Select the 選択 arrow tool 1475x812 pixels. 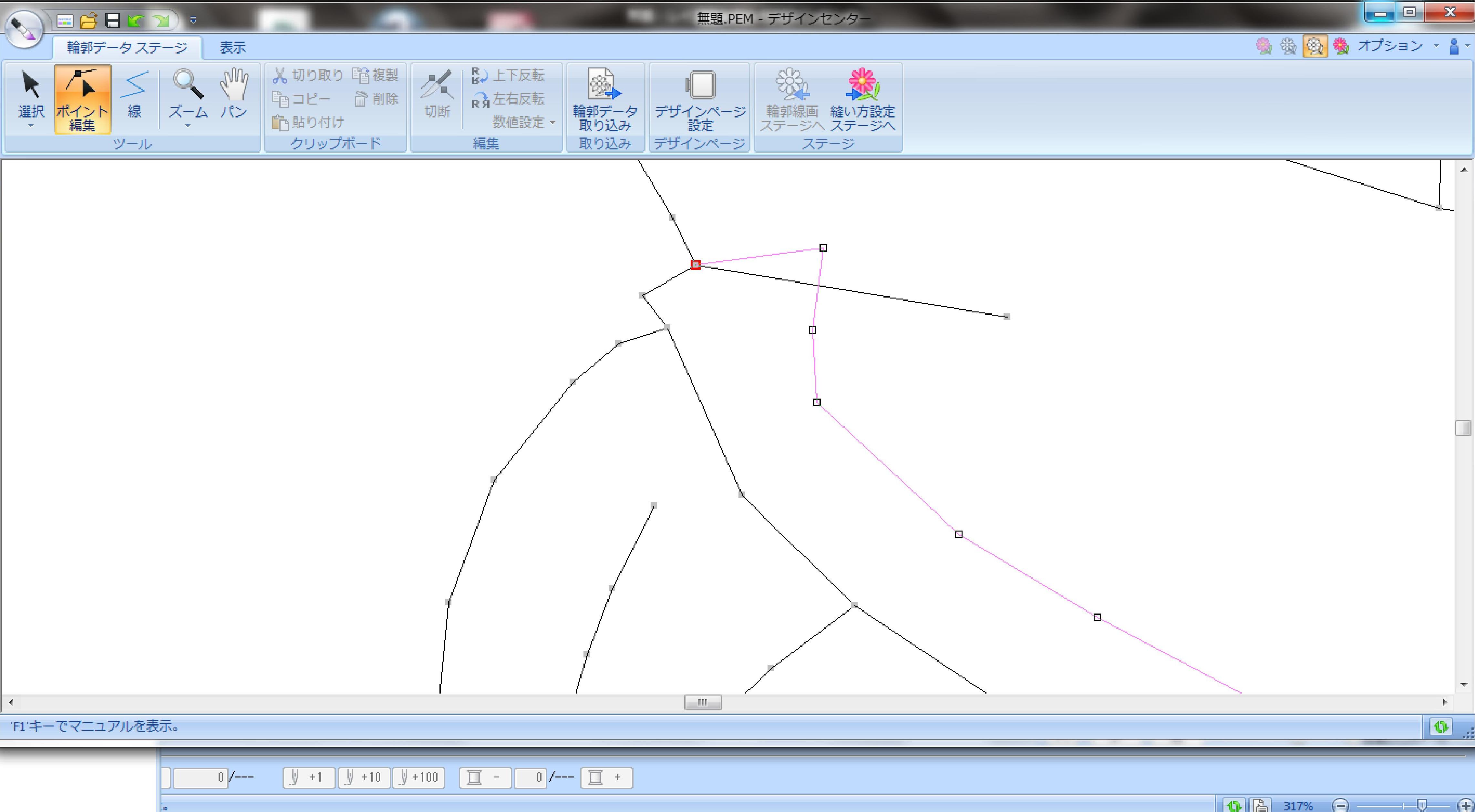coord(31,92)
